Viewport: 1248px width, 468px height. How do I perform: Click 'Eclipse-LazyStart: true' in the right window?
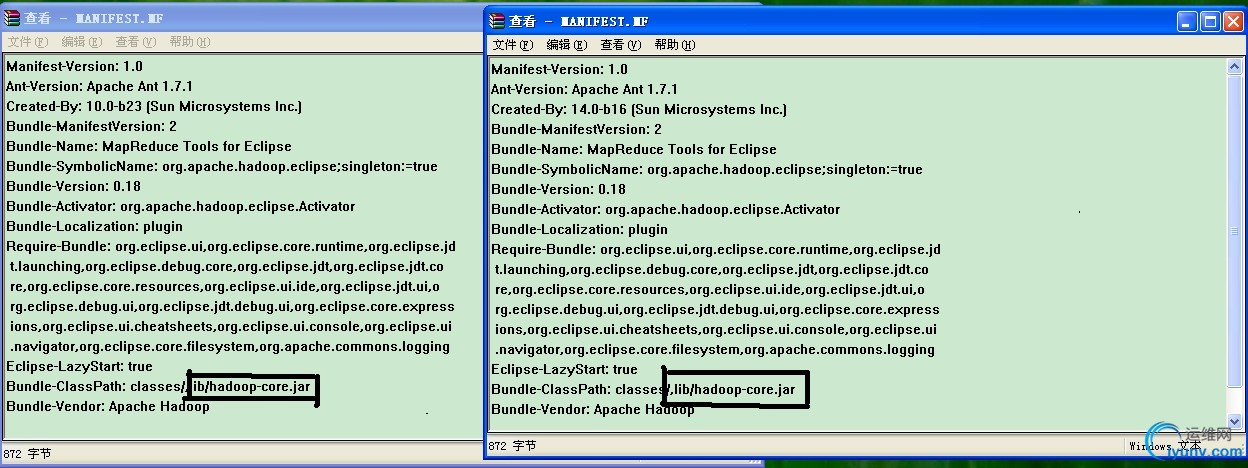[564, 369]
